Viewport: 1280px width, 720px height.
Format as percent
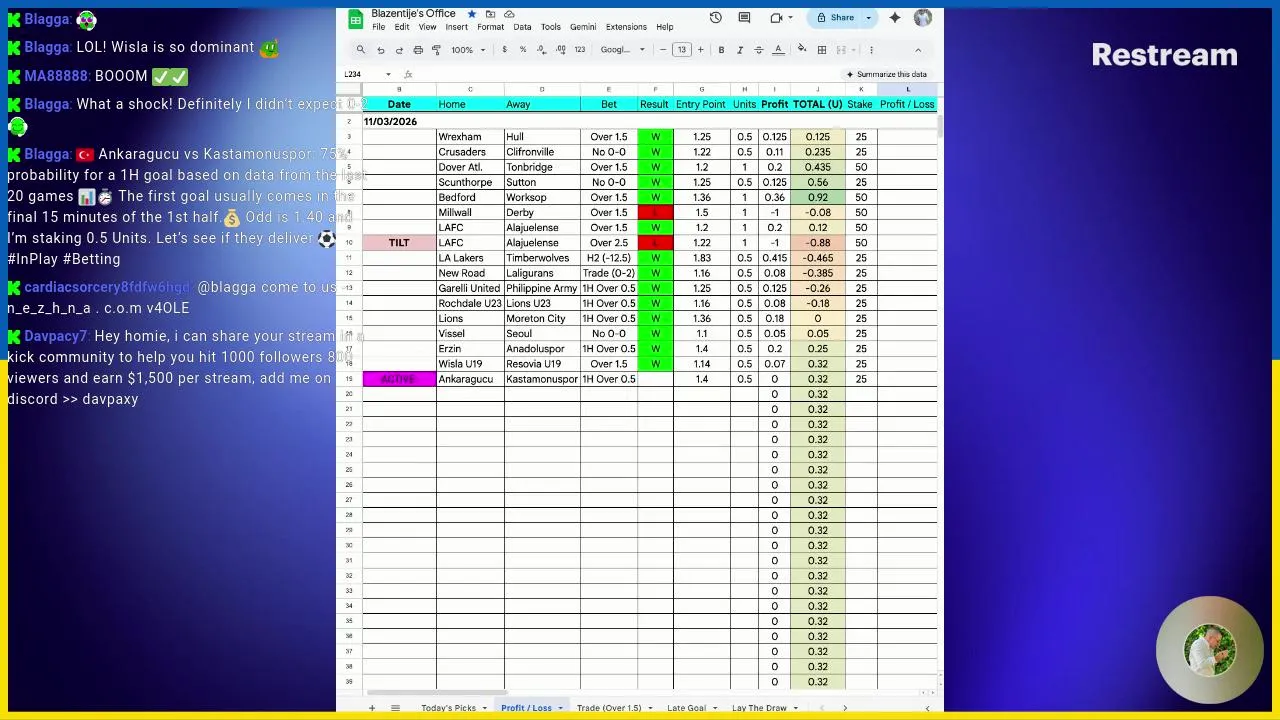coord(522,50)
